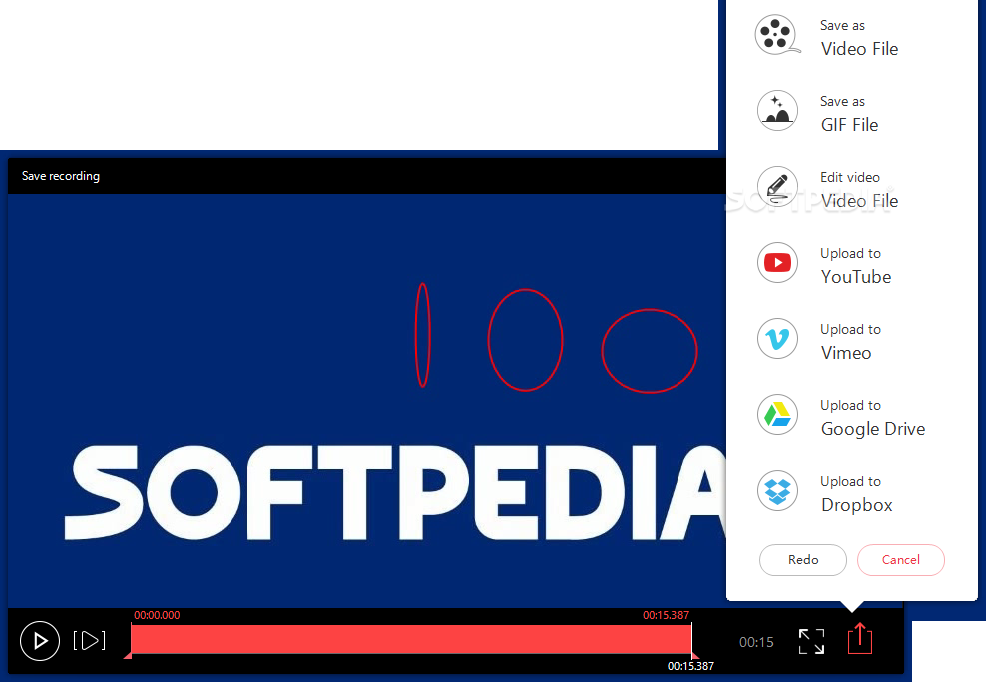Select Upload to YouTube label

(856, 266)
